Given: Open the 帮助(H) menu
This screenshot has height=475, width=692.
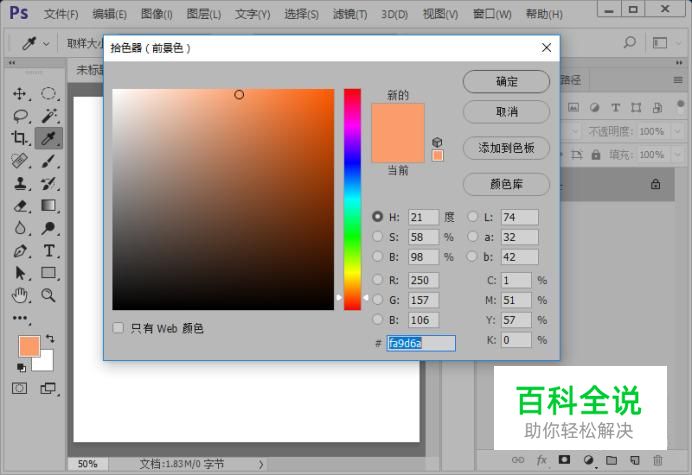Looking at the screenshot, I should (x=544, y=14).
